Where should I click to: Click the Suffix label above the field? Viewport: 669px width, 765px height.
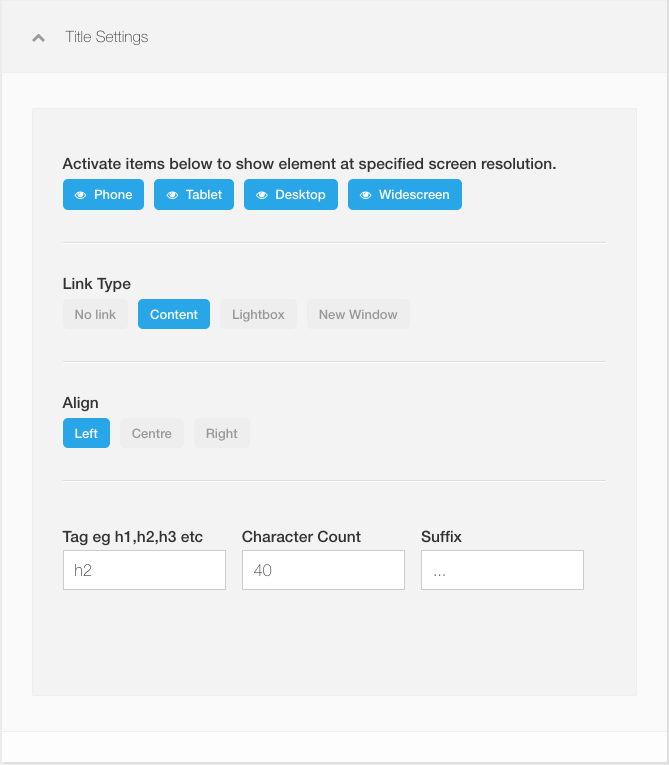click(x=441, y=537)
